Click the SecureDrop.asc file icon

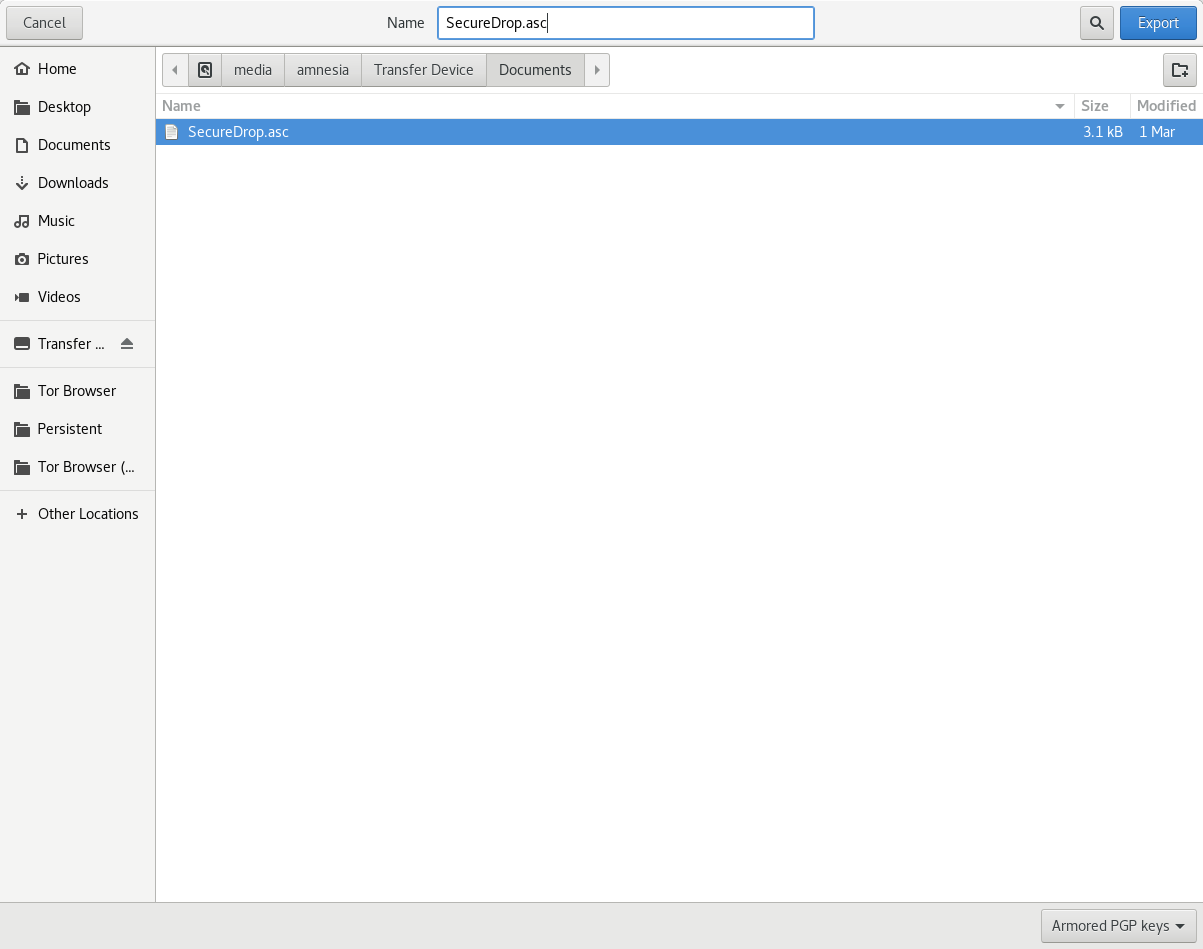point(171,132)
